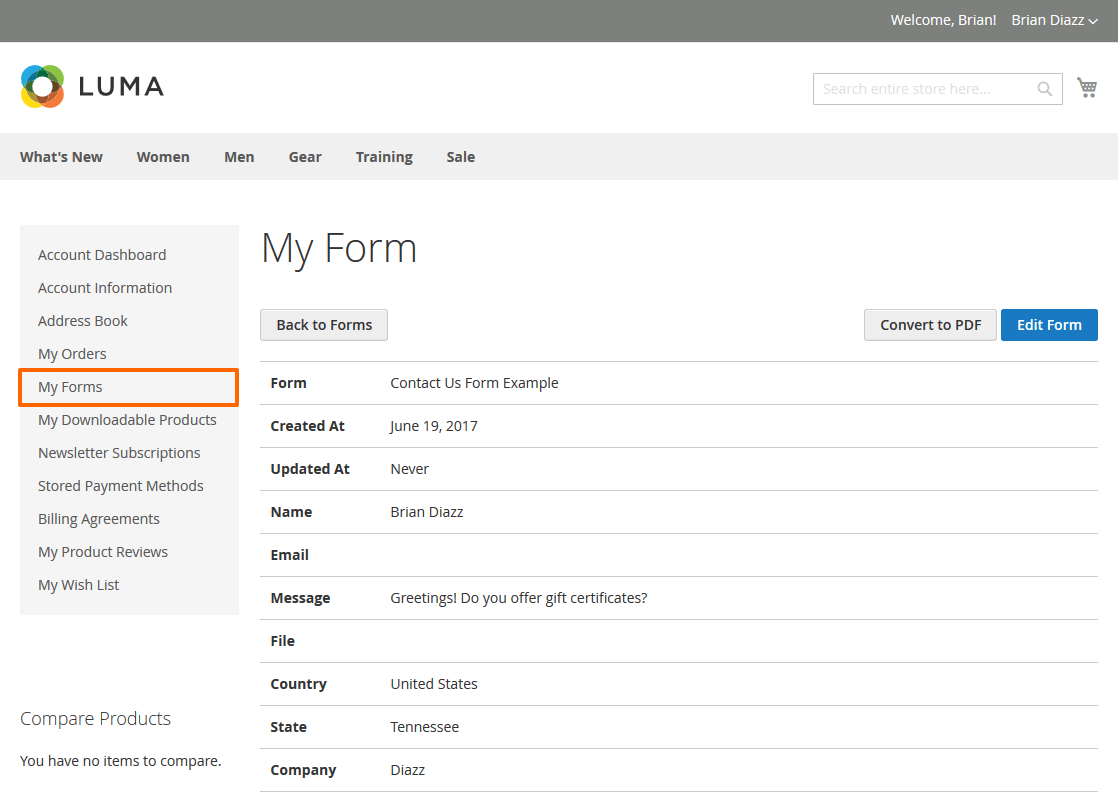Click the Luma logo icon
Screen dimensions: 1118x794
[x=42, y=87]
